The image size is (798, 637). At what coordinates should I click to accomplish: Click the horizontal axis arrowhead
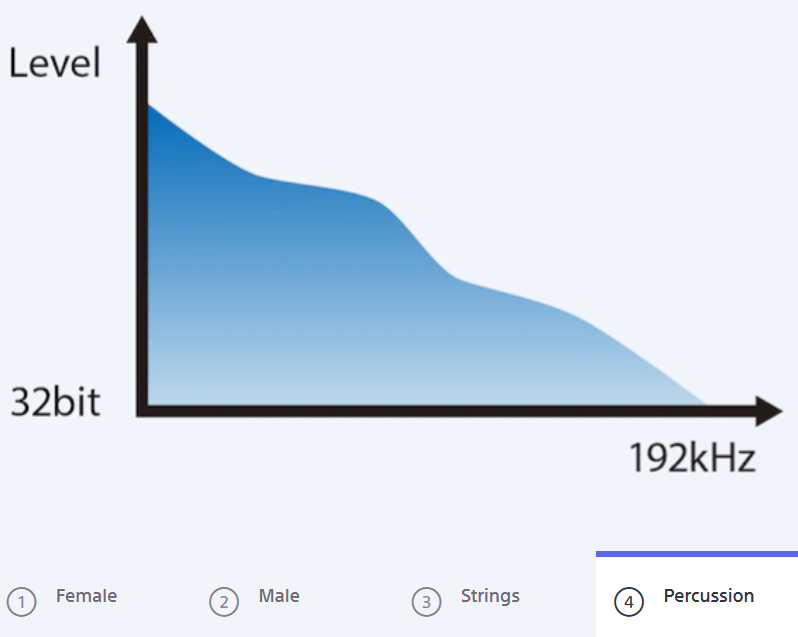769,411
